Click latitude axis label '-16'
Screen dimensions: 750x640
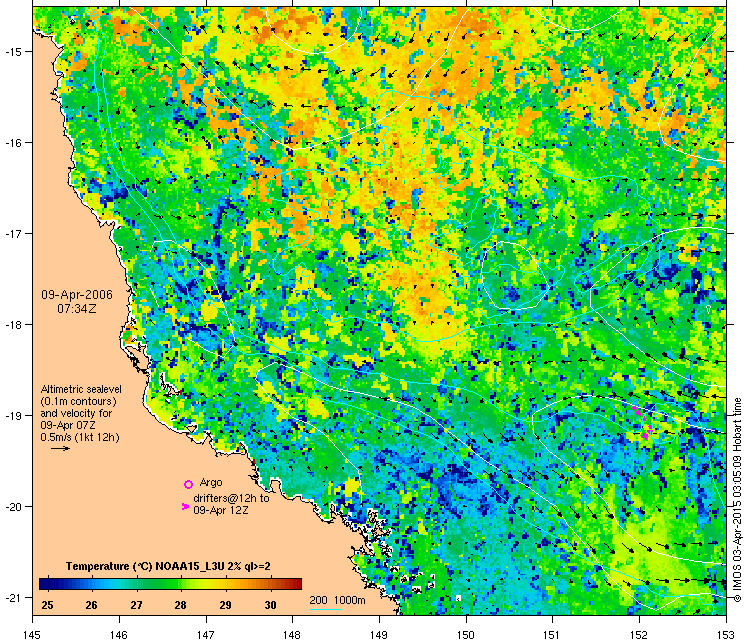(x=12, y=143)
